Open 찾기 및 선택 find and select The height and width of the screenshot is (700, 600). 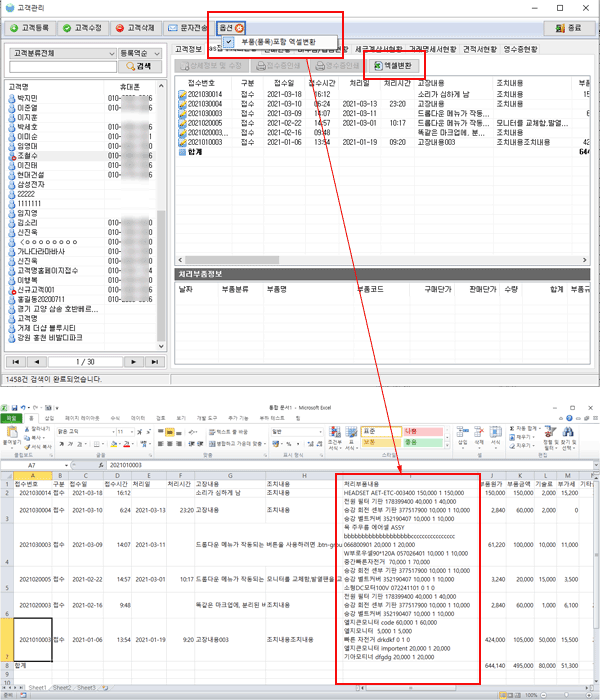pyautogui.click(x=568, y=438)
